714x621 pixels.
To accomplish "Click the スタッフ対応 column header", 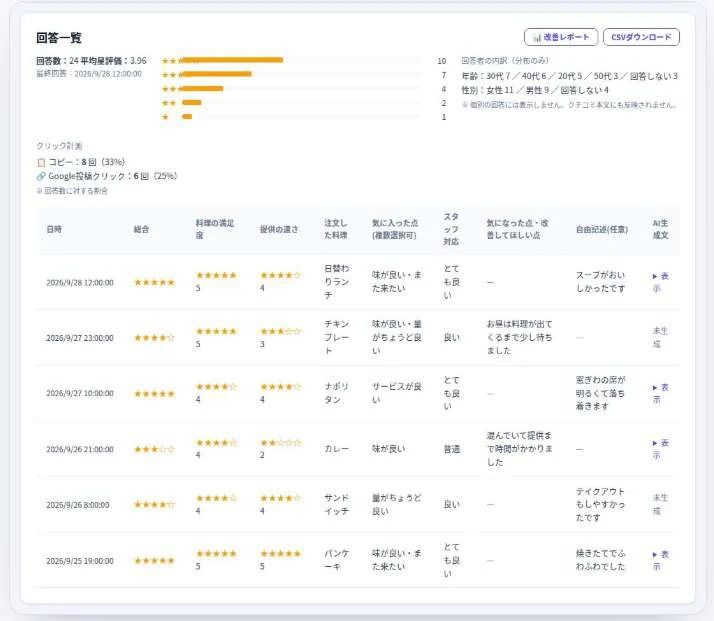I will (x=451, y=229).
